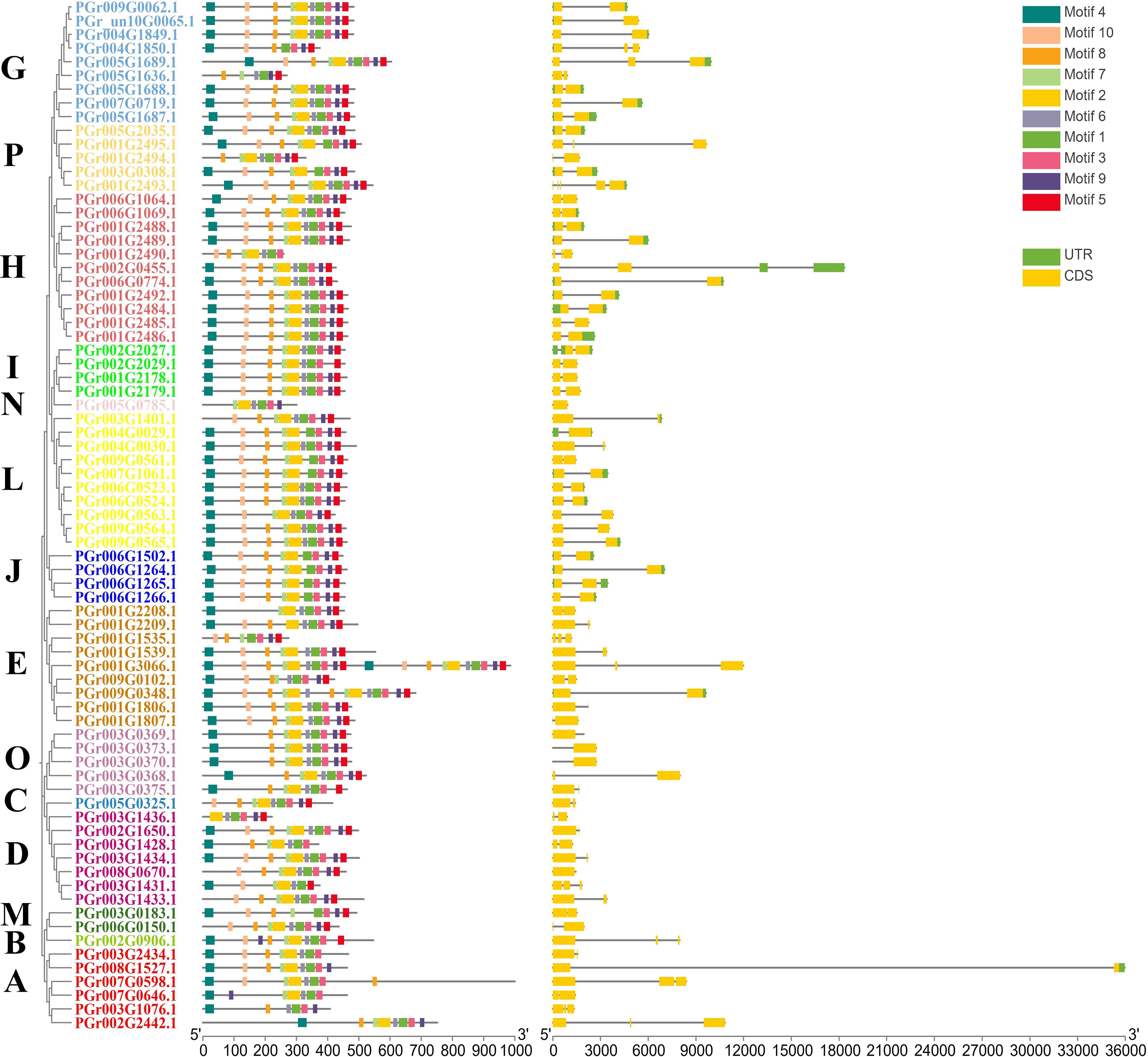Click clade letter A
Image resolution: width=1148 pixels, height=1057 pixels.
[15, 982]
